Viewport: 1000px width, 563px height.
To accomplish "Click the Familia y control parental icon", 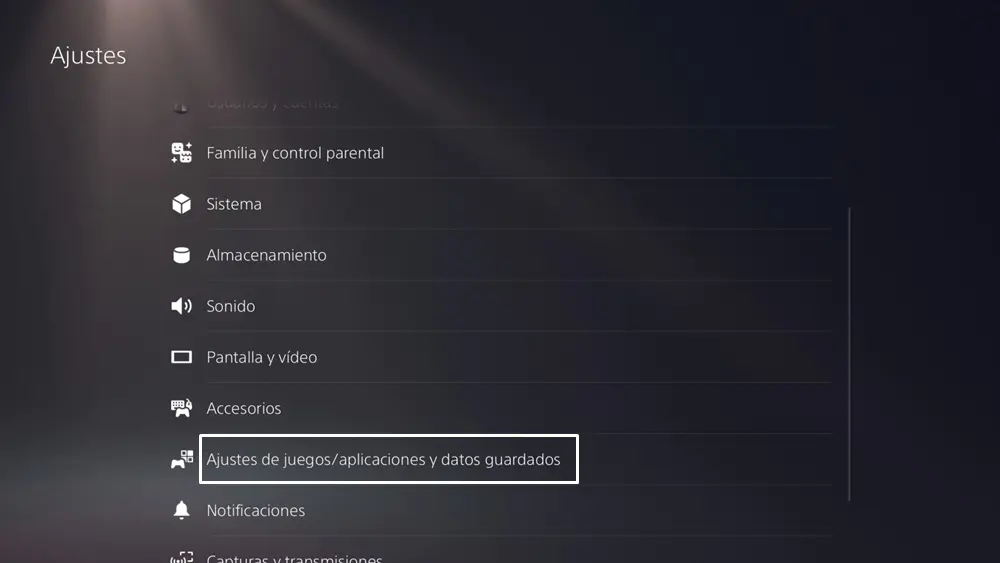I will click(182, 153).
